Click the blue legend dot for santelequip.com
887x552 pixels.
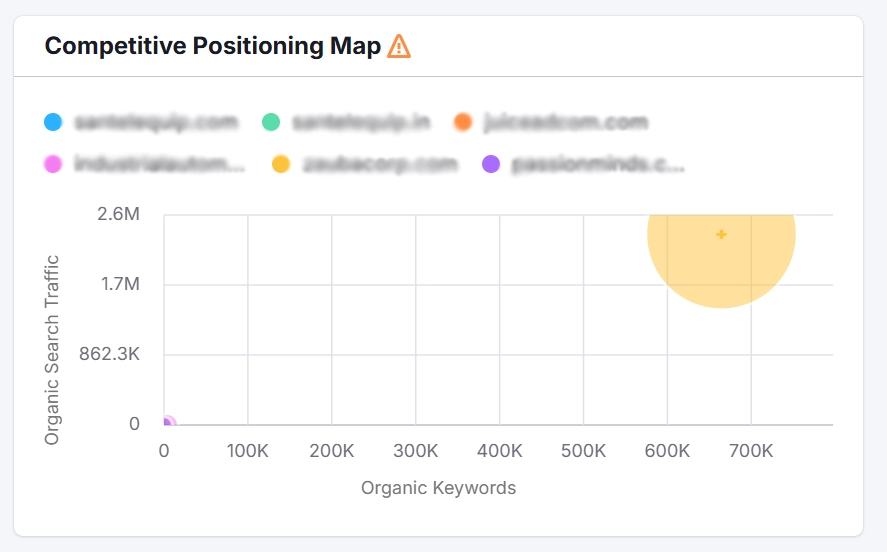[53, 122]
